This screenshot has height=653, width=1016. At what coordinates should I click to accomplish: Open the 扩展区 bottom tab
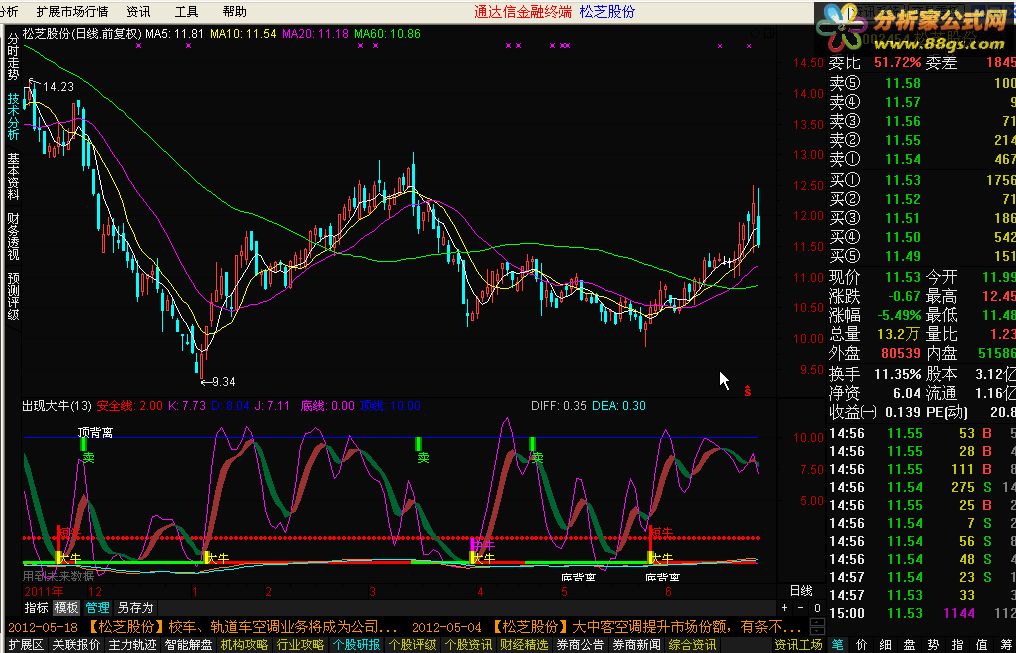[26, 645]
